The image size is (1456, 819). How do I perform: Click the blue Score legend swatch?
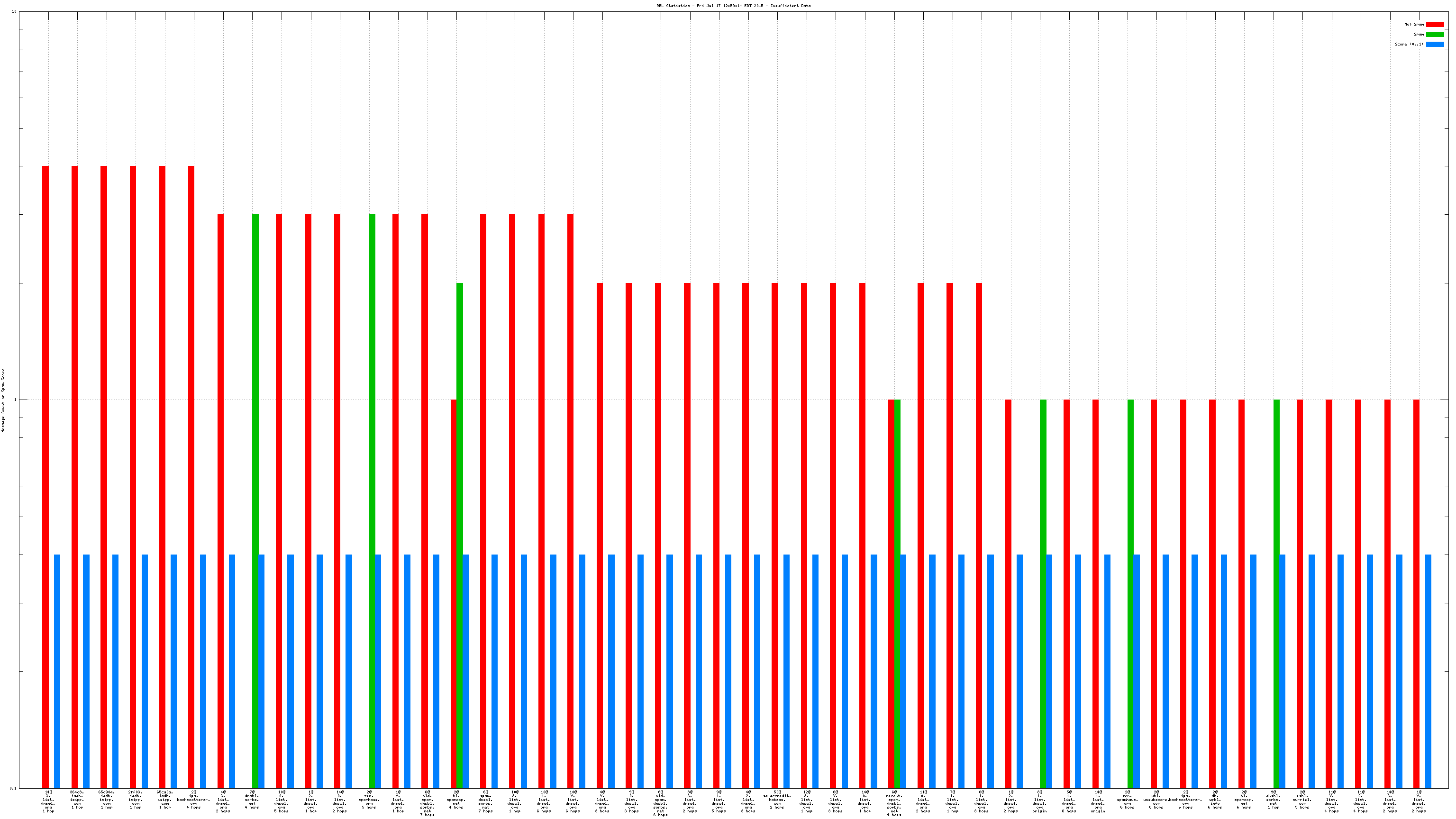[x=1435, y=44]
